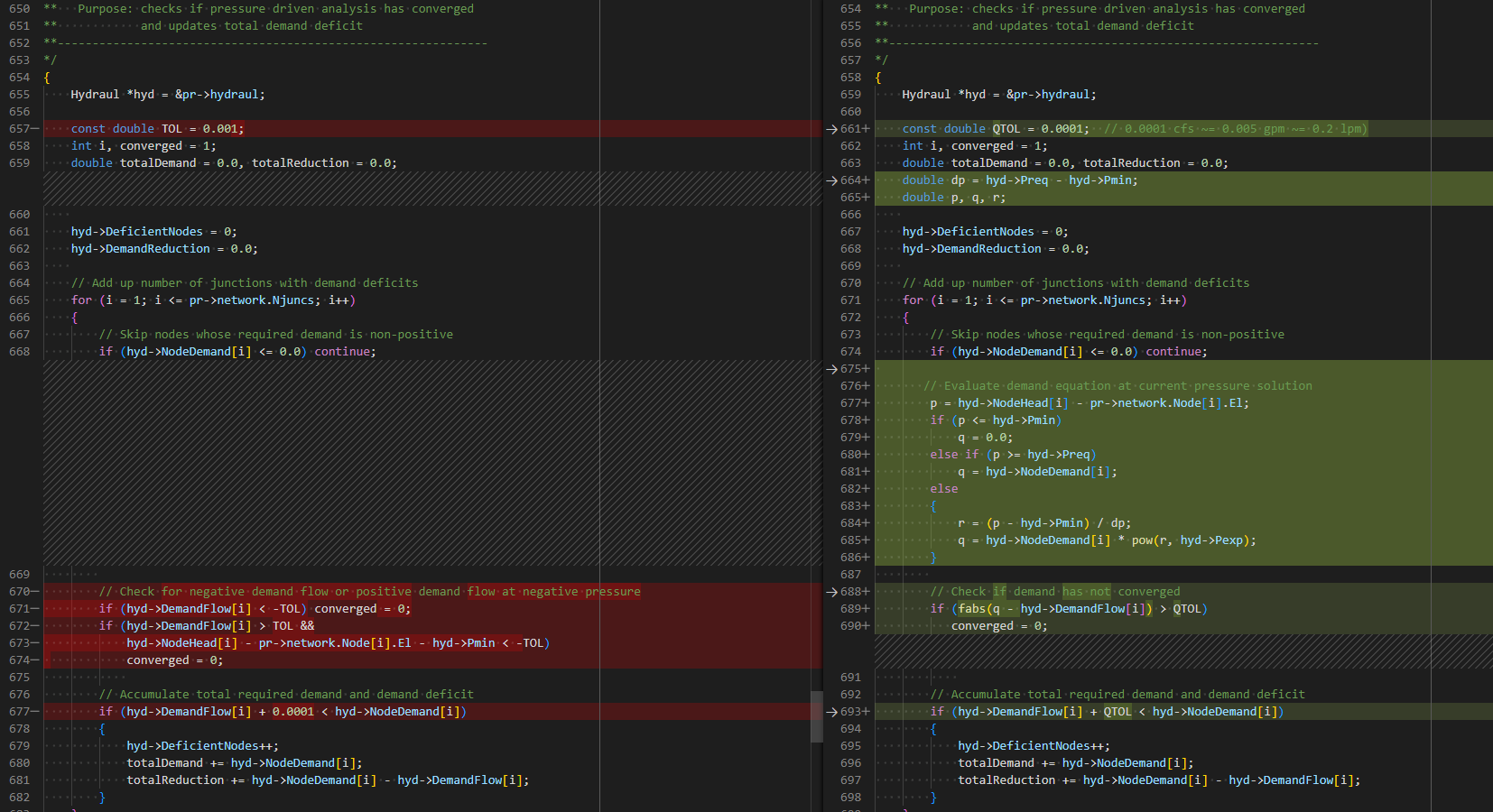The width and height of the screenshot is (1493, 812).
Task: Click line number 670 in the original pane
Action: tap(19, 592)
